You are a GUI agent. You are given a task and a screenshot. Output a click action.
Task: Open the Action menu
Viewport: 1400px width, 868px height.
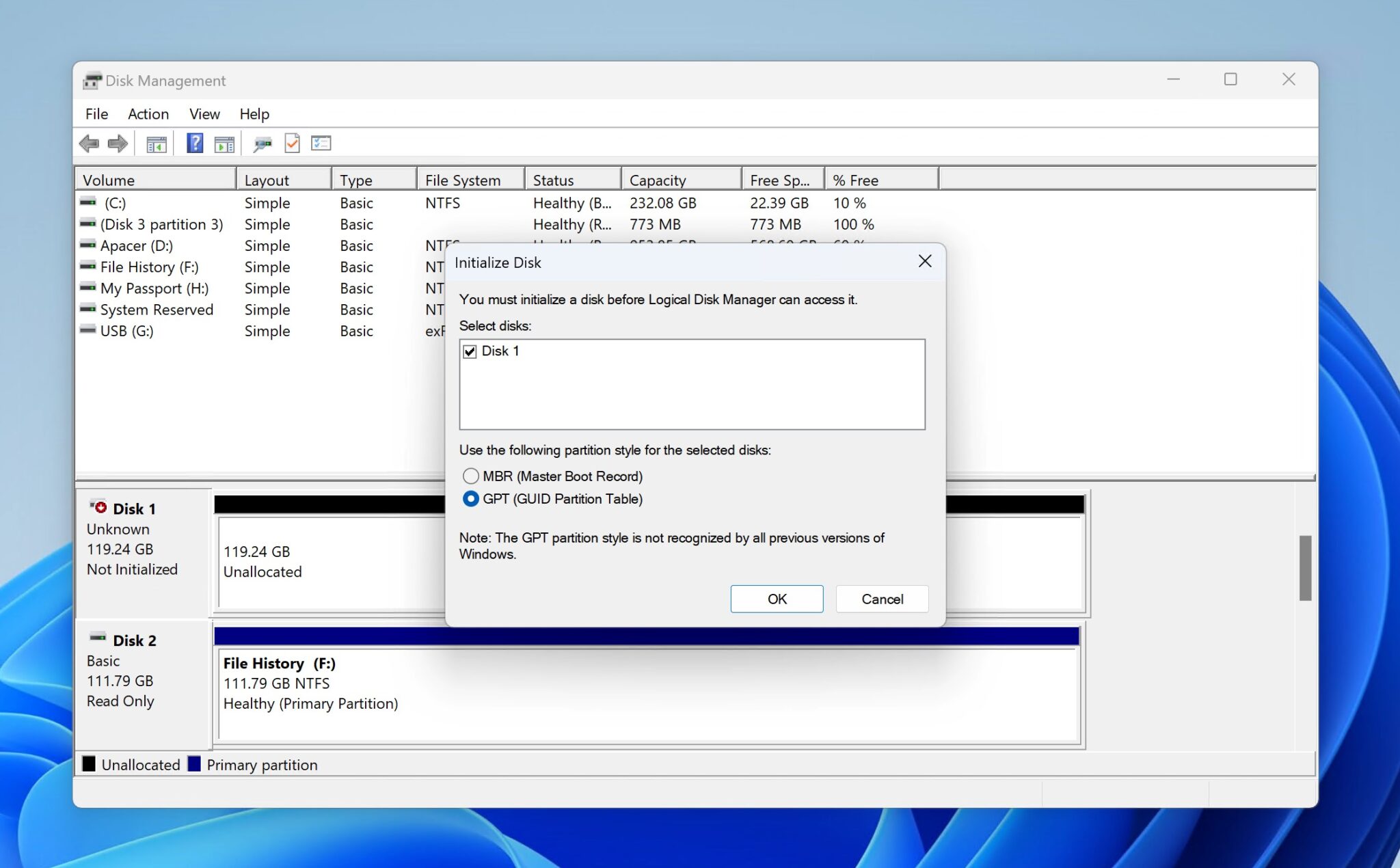pyautogui.click(x=148, y=113)
